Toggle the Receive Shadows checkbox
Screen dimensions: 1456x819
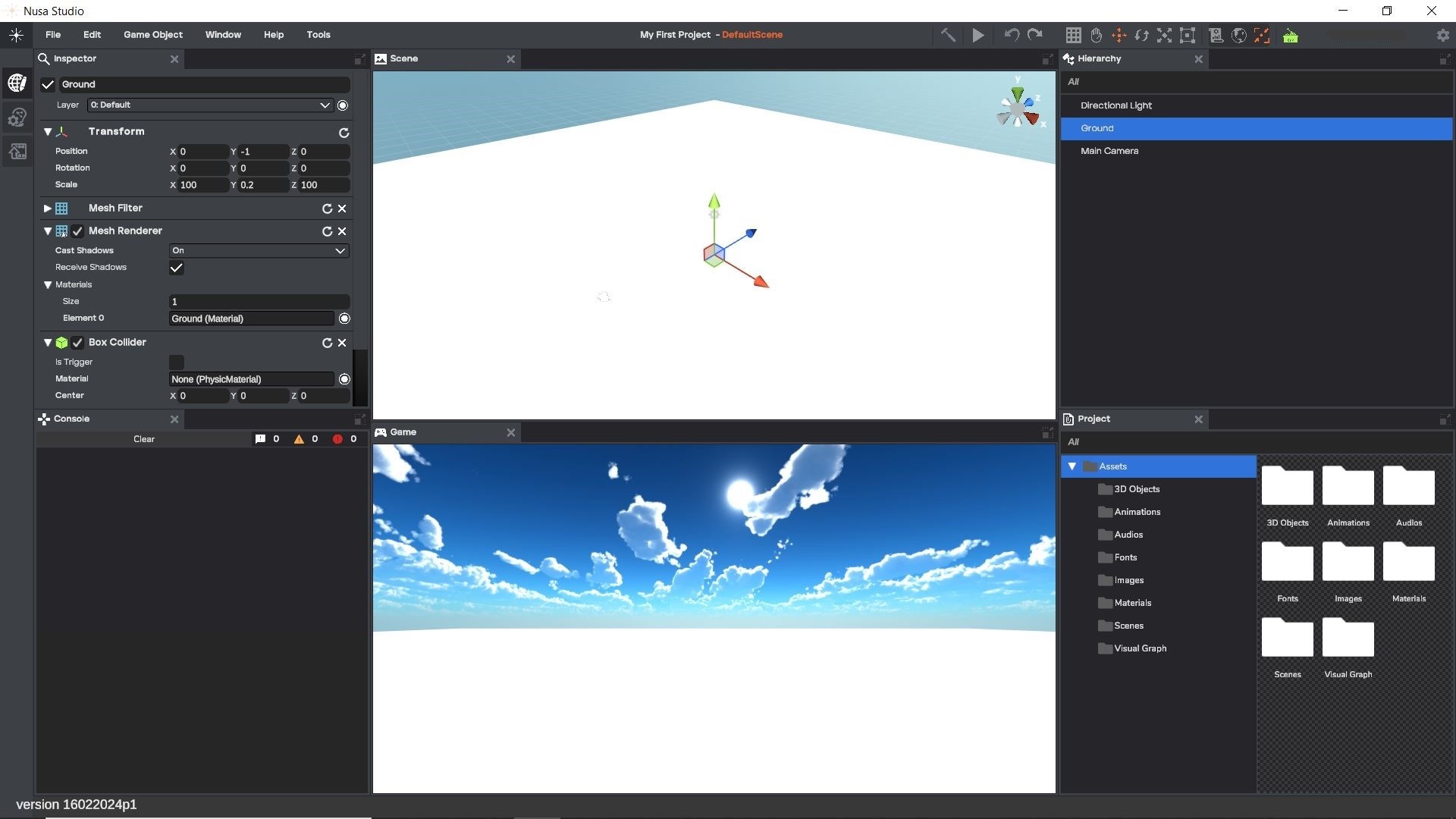point(177,268)
